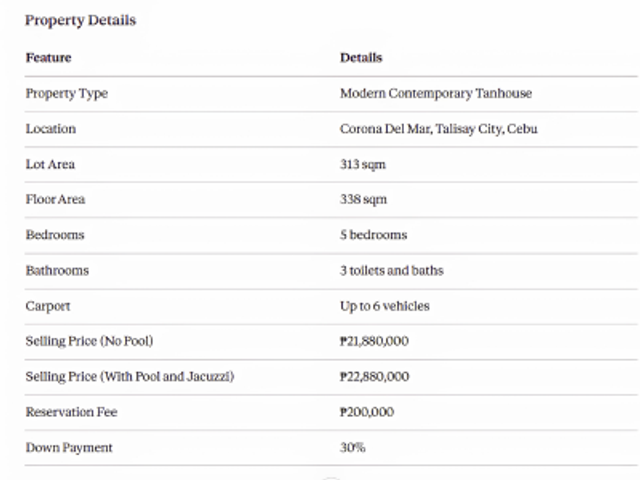Click the Property Details heading
Viewport: 640px width, 480px height.
80,20
